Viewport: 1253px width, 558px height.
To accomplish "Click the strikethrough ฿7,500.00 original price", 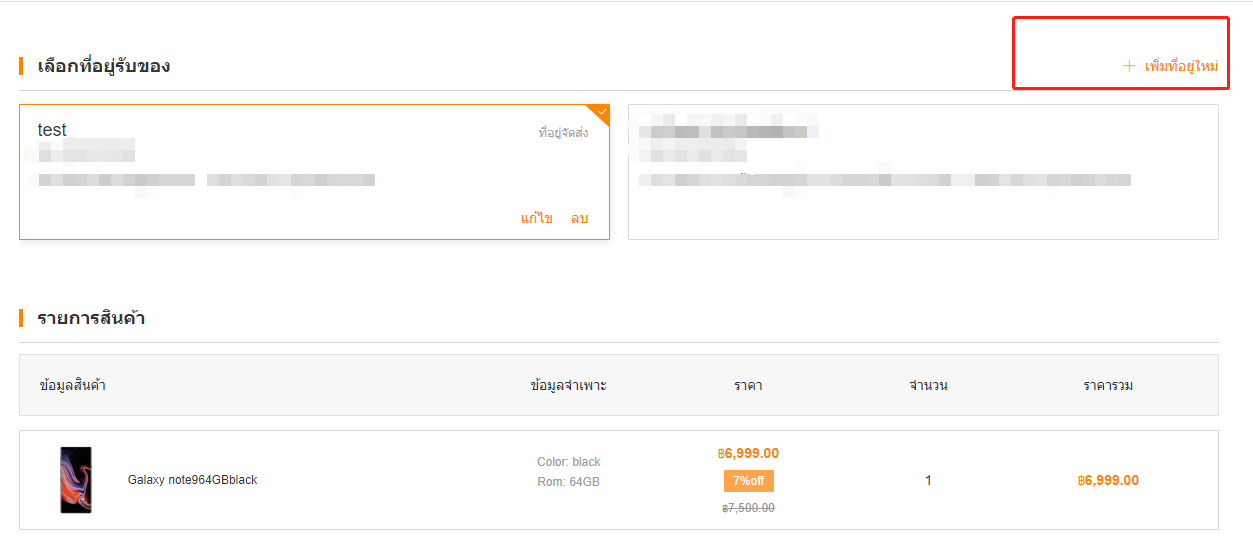I will (748, 508).
